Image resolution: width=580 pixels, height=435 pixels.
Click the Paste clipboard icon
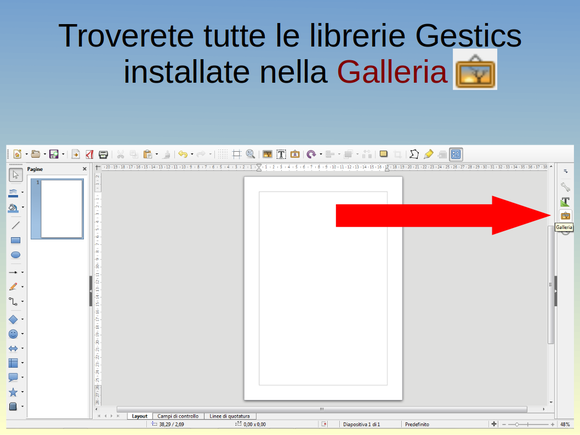(148, 154)
